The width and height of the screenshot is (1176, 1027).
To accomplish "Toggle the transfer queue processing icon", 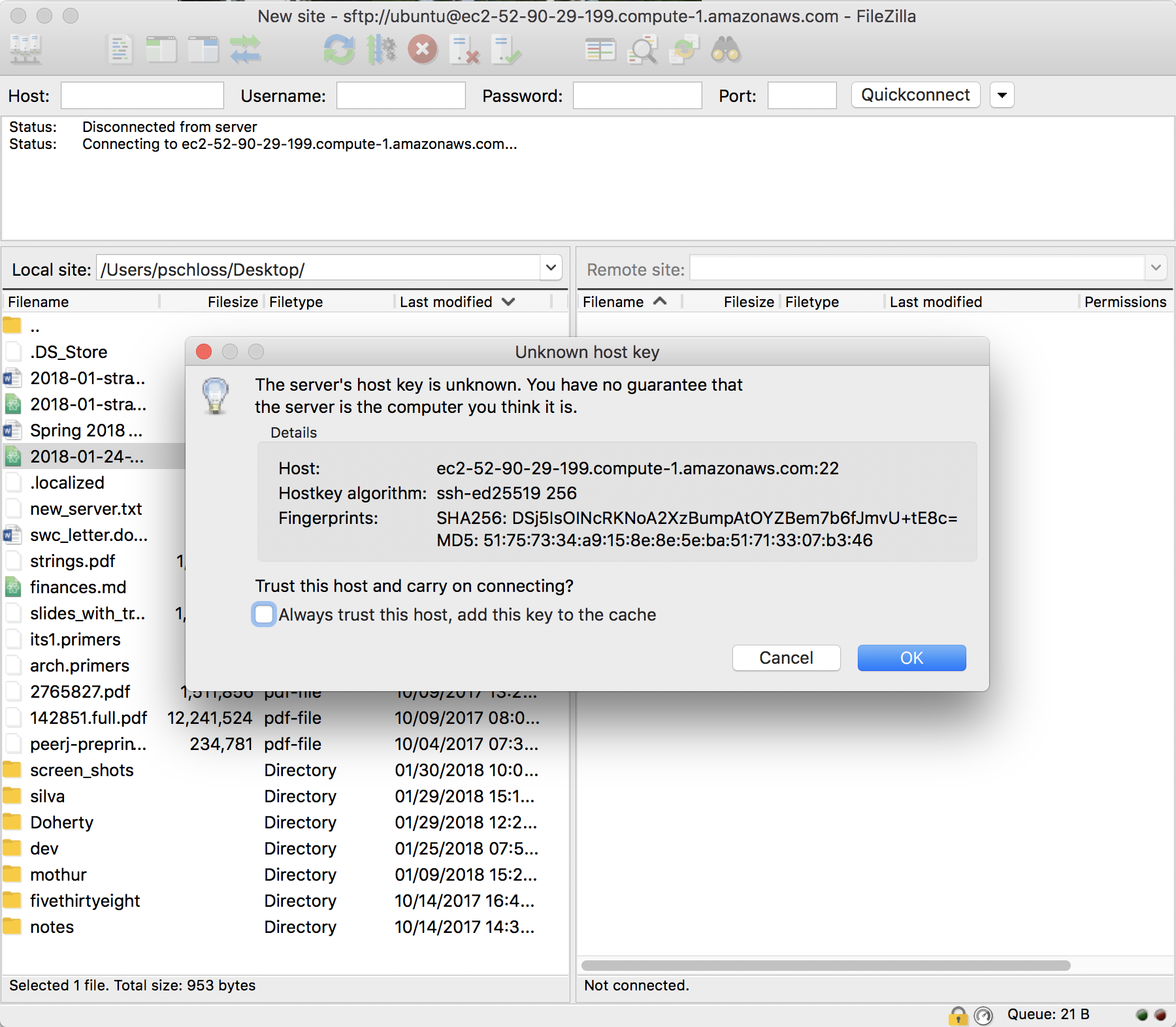I will (381, 50).
